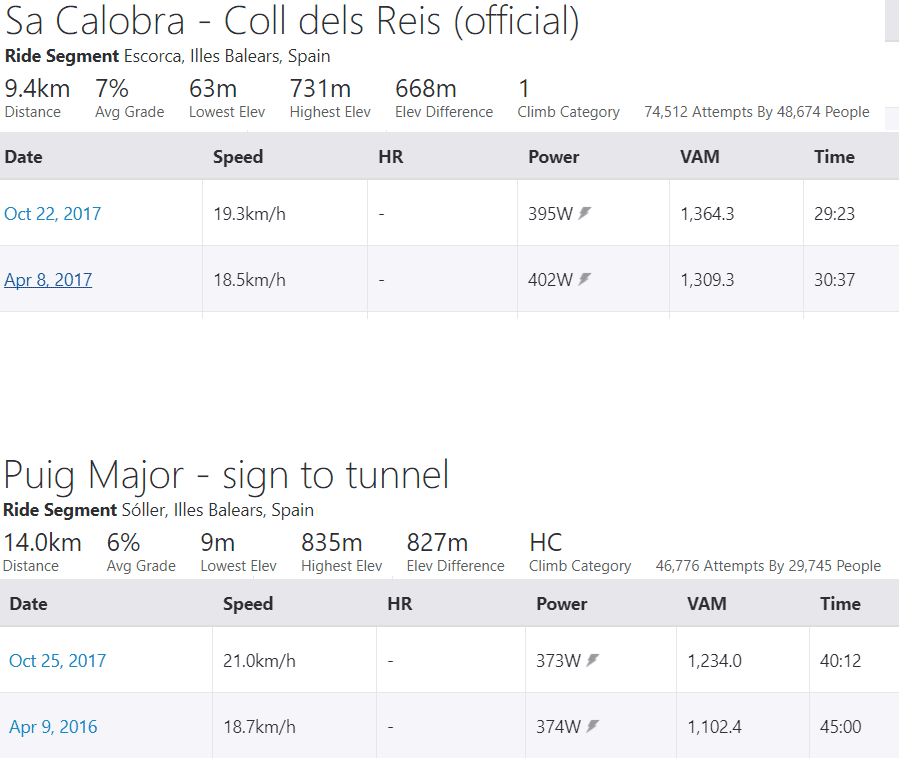Click the Puig Major - sign to tunnel title
The image size is (899, 758).
[226, 475]
